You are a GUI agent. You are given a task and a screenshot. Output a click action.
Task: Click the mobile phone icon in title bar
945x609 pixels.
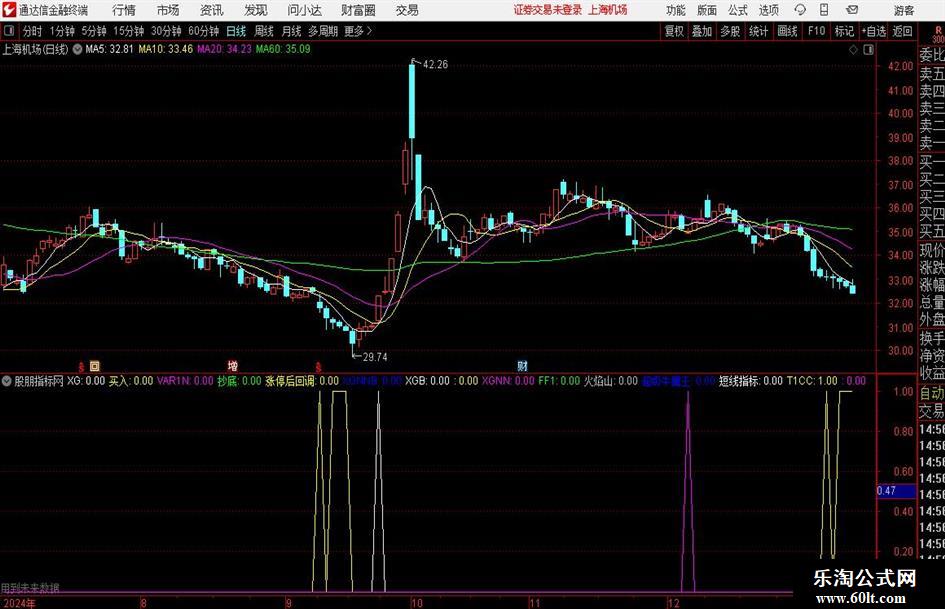pyautogui.click(x=824, y=10)
